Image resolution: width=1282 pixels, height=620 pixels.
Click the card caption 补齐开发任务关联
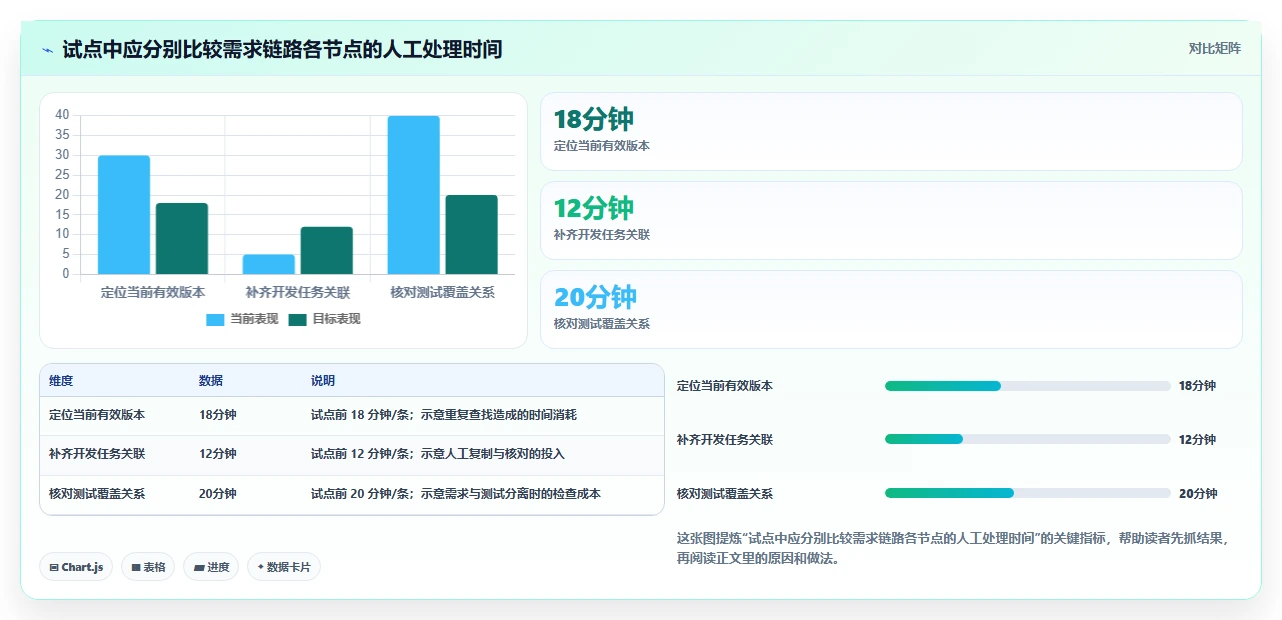coord(602,235)
